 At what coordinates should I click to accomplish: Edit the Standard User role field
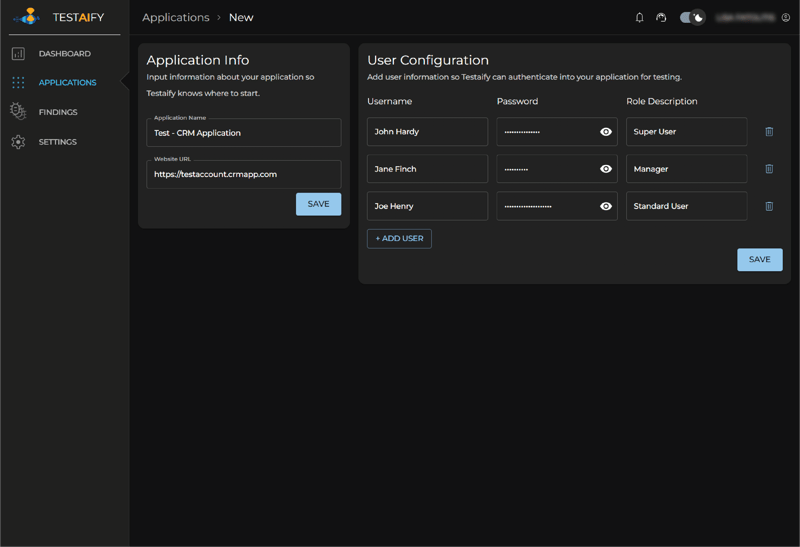pos(687,206)
